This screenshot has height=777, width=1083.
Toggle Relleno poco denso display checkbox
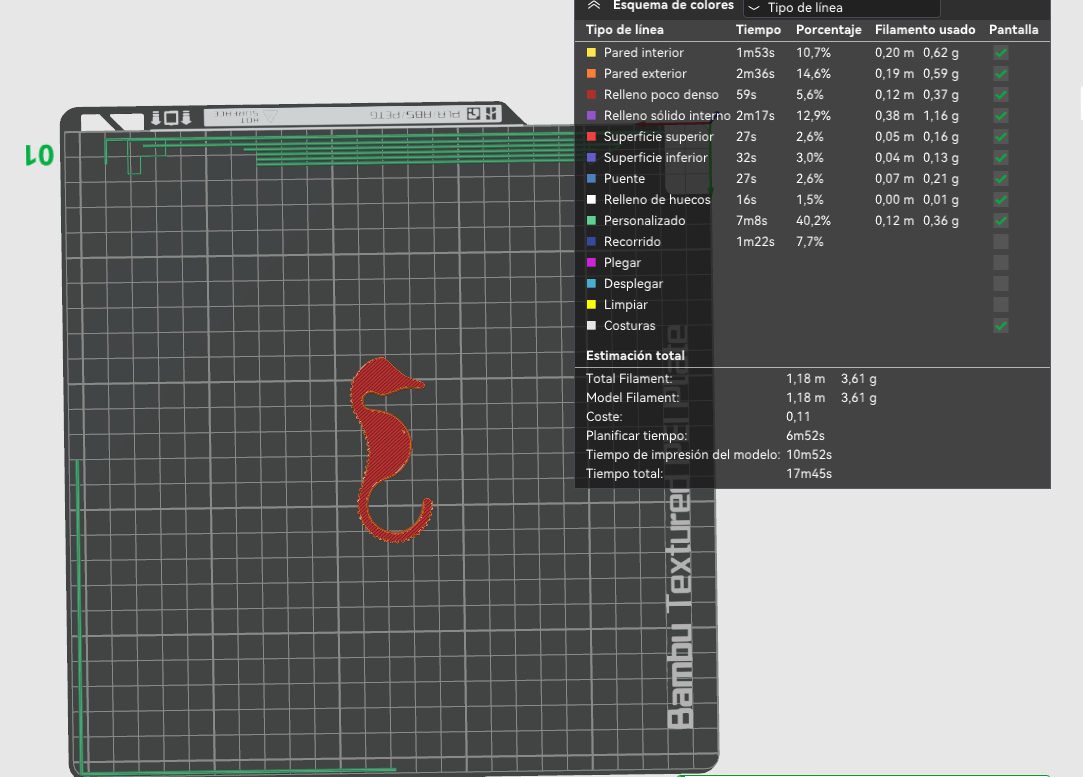tap(1000, 95)
